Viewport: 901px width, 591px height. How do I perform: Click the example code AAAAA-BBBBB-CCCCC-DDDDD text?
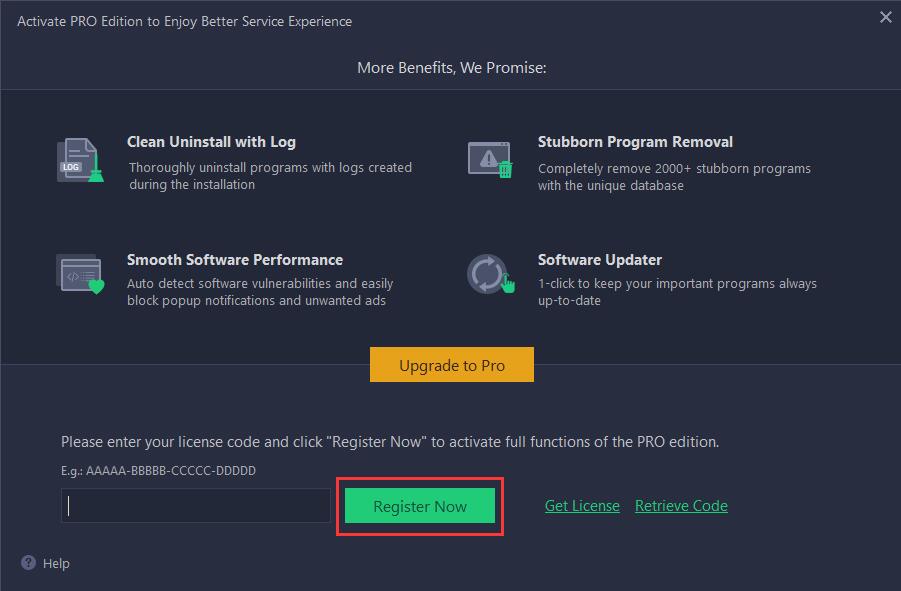[171, 471]
